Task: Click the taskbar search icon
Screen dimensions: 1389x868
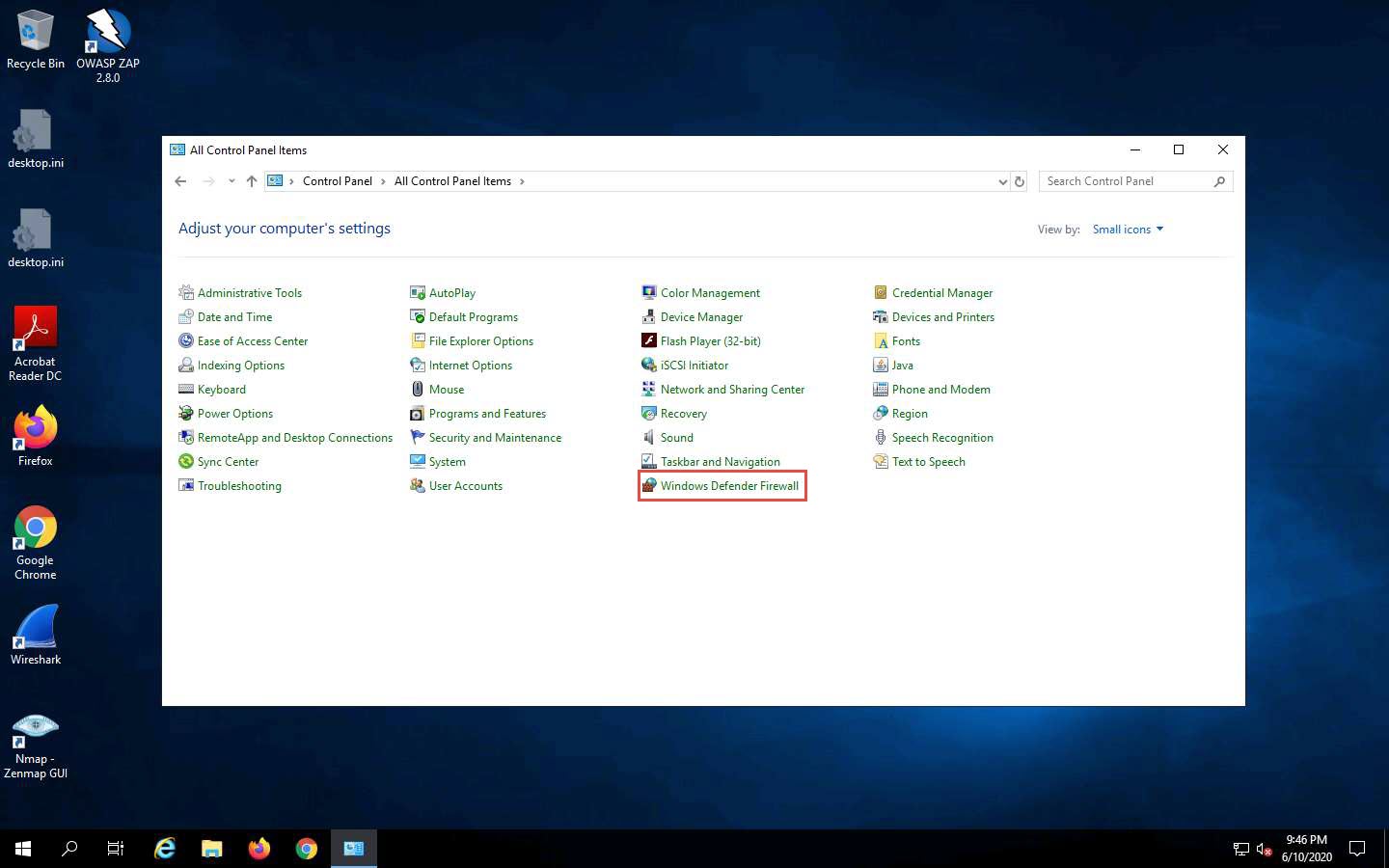Action: click(x=69, y=849)
